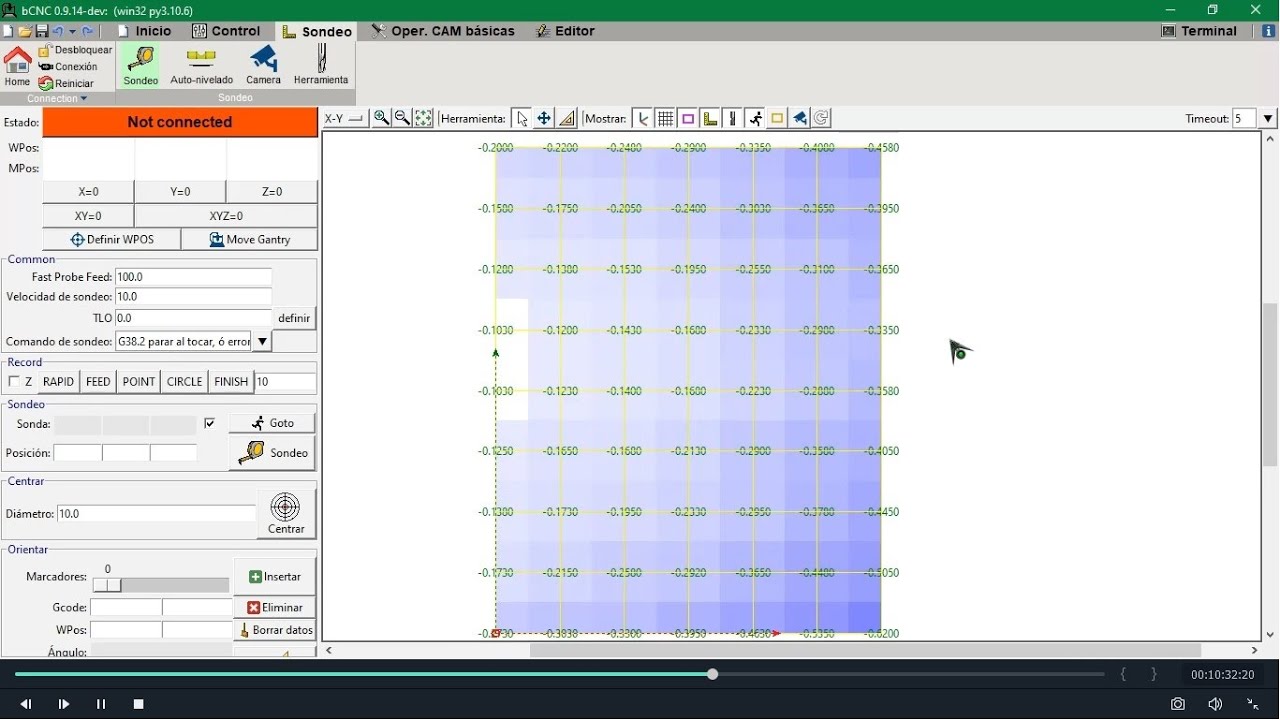Viewport: 1280px width, 720px height.
Task: Click the Insertar marker button
Action: tap(275, 577)
